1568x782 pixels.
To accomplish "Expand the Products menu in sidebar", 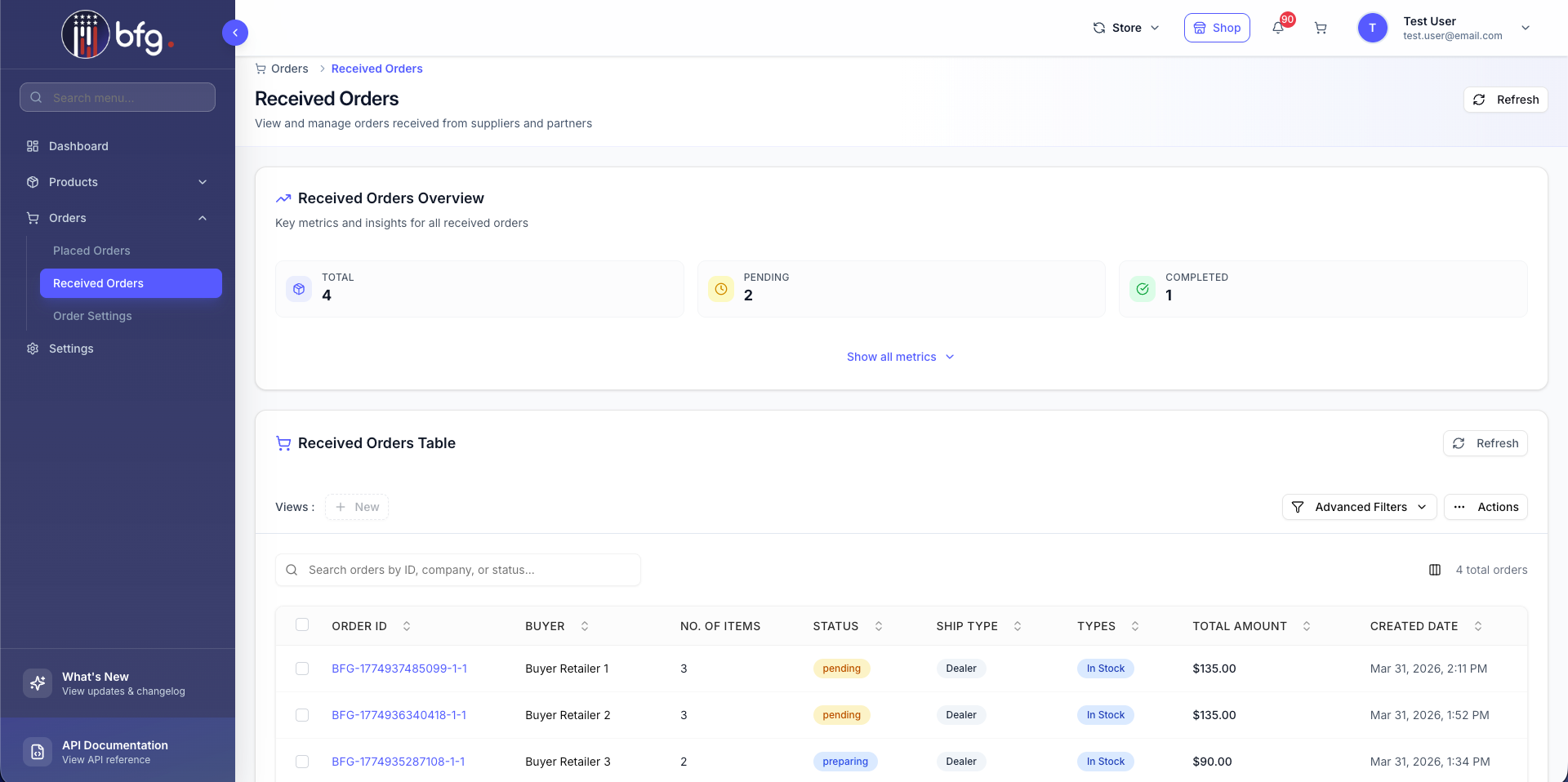I will click(118, 182).
